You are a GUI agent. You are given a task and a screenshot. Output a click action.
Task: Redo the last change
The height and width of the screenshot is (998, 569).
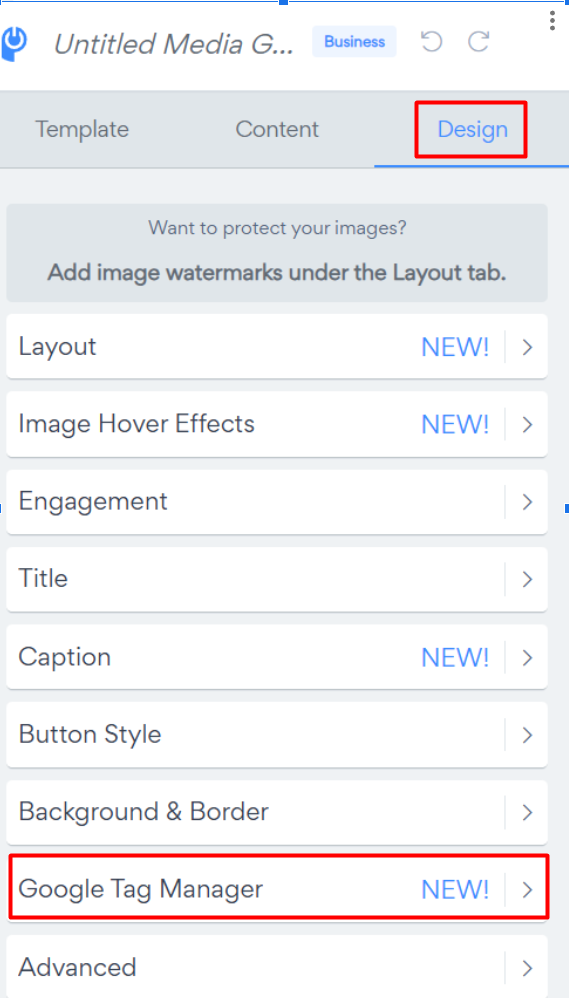pos(478,42)
